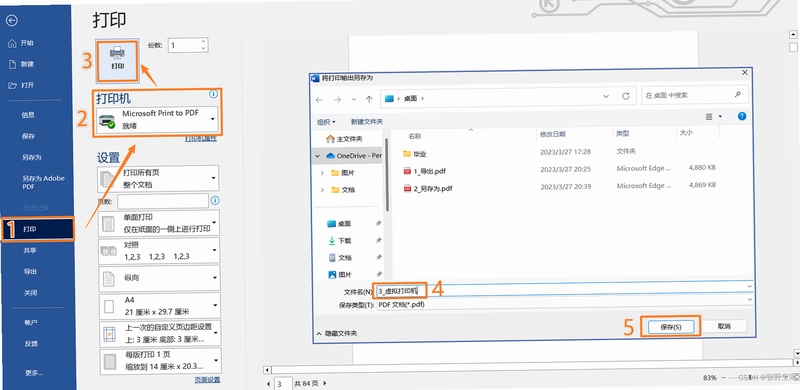Click the current page number box
The width and height of the screenshot is (800, 390).
click(283, 383)
